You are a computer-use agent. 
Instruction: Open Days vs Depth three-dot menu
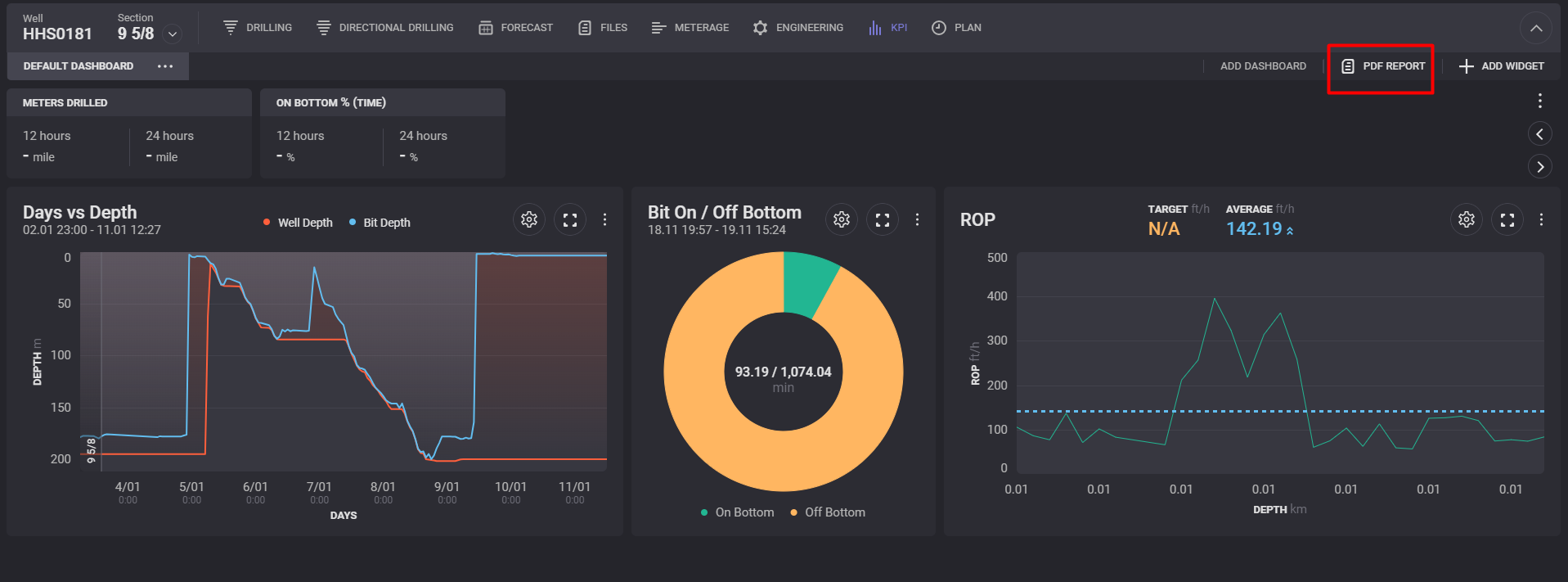604,219
